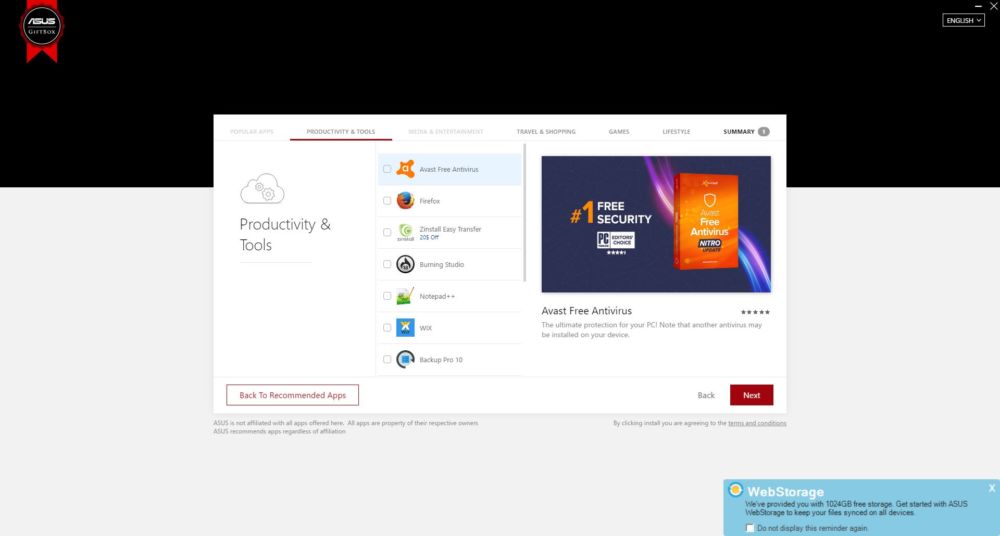Click the red Next button
Image resolution: width=1000 pixels, height=536 pixels.
(x=751, y=395)
